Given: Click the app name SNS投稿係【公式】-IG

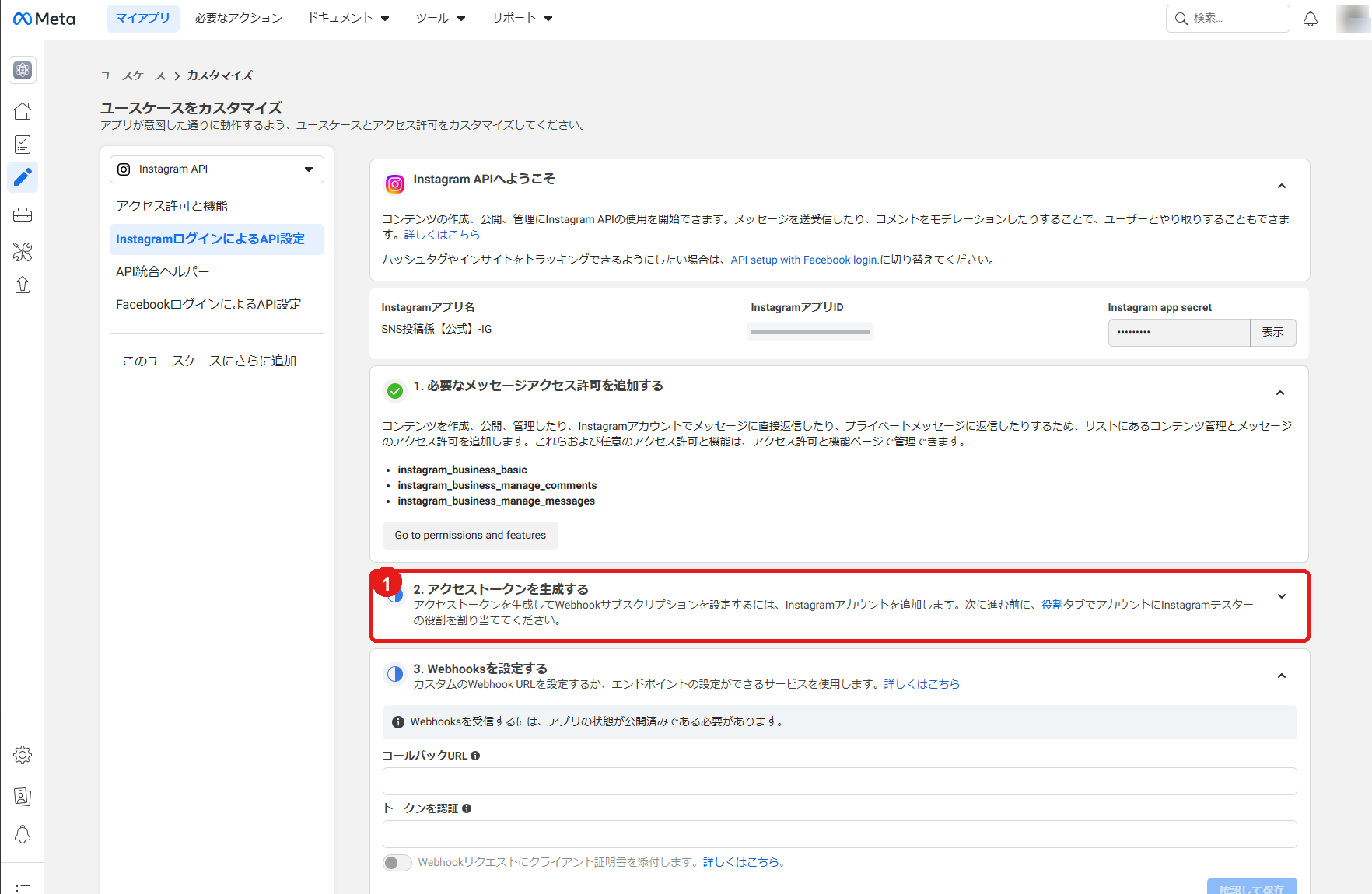Looking at the screenshot, I should [x=436, y=330].
